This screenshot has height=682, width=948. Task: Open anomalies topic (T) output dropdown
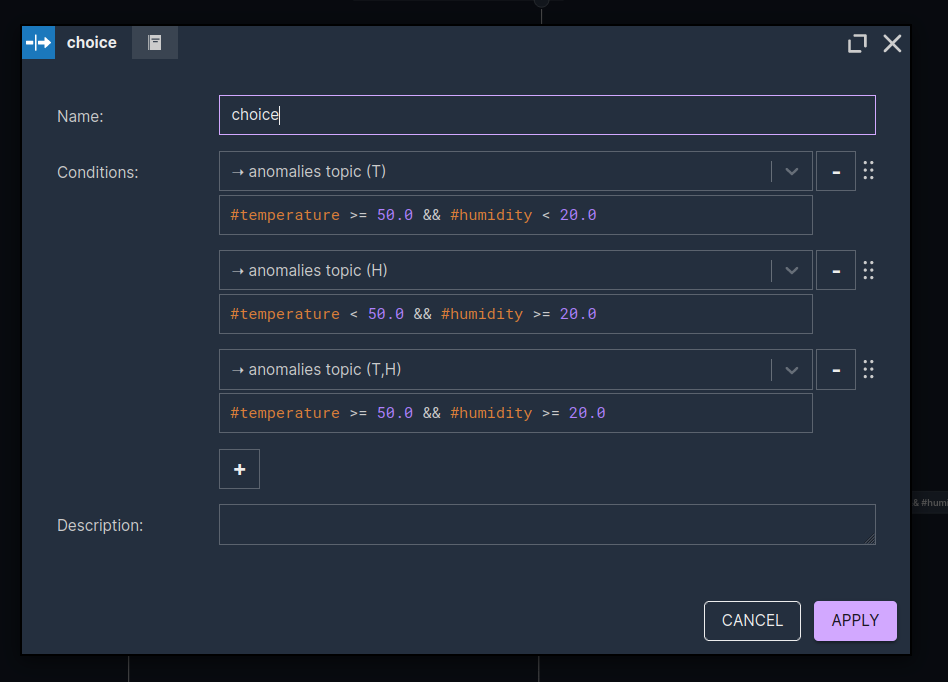(515, 171)
